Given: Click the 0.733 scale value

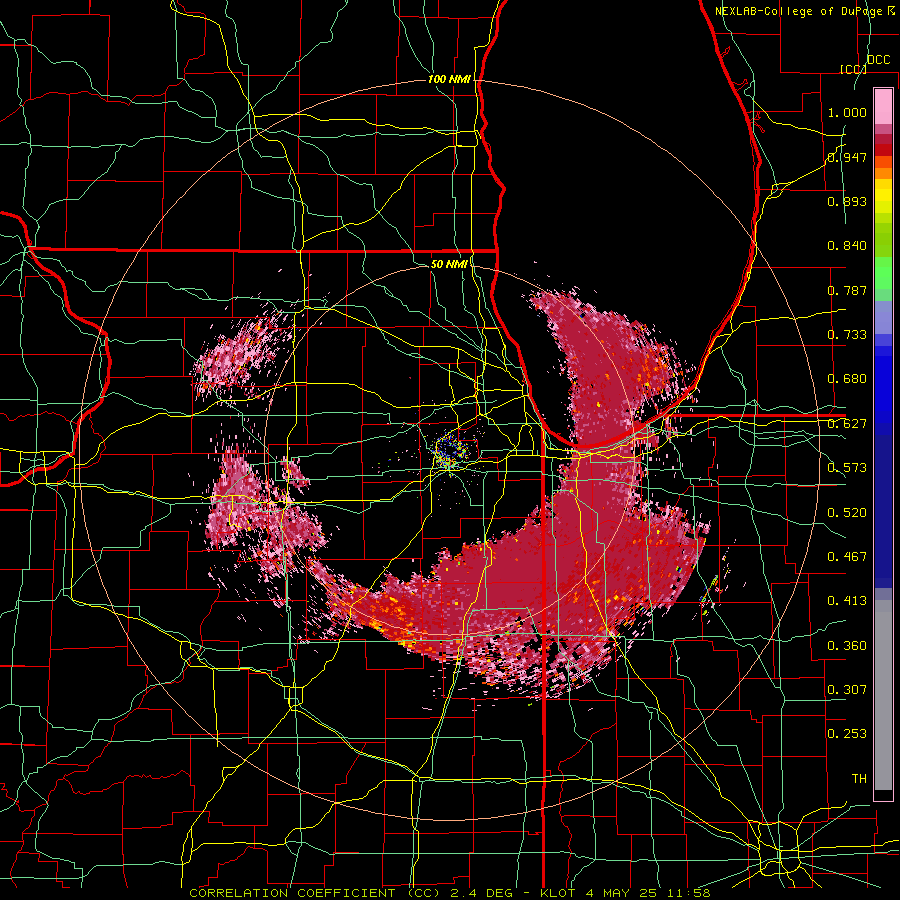Looking at the screenshot, I should (847, 335).
